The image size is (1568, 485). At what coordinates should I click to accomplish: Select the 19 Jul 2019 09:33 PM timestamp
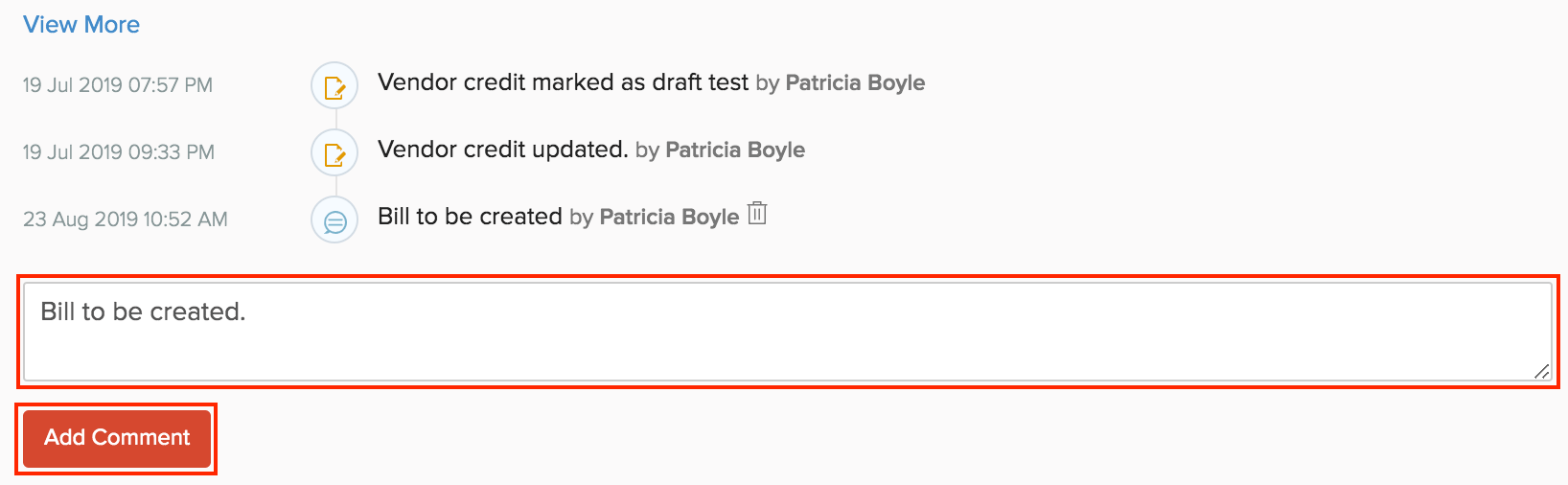[119, 152]
